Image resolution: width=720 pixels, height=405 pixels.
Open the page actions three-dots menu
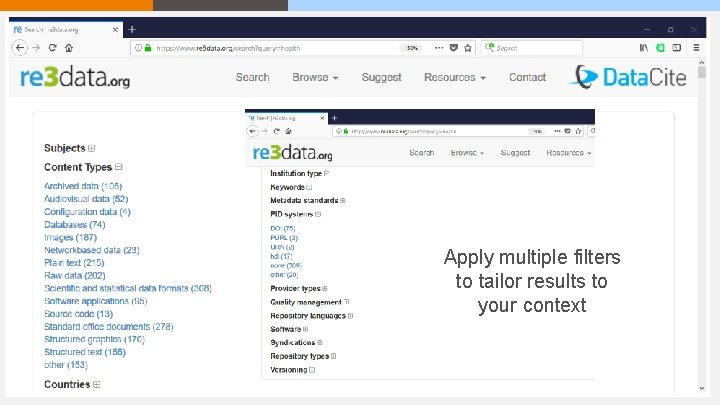439,48
